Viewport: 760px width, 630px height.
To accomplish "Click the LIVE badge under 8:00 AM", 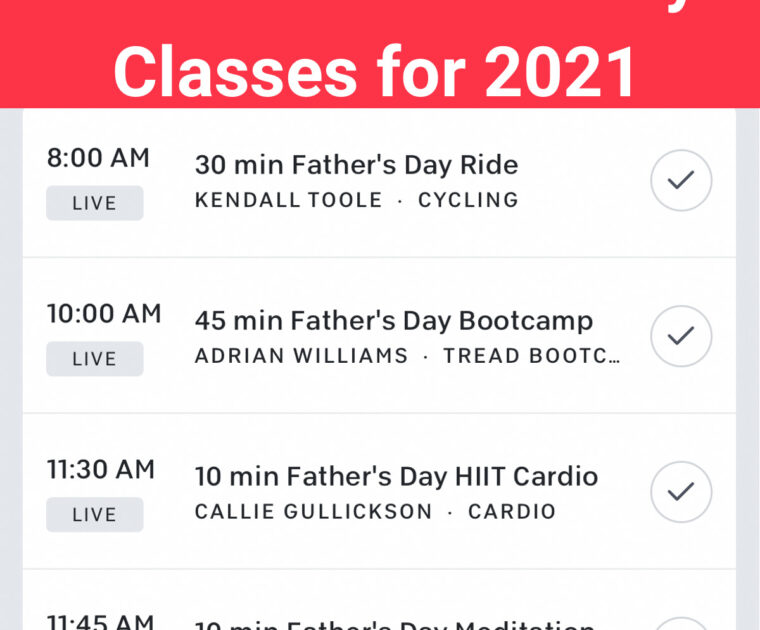I will click(94, 203).
